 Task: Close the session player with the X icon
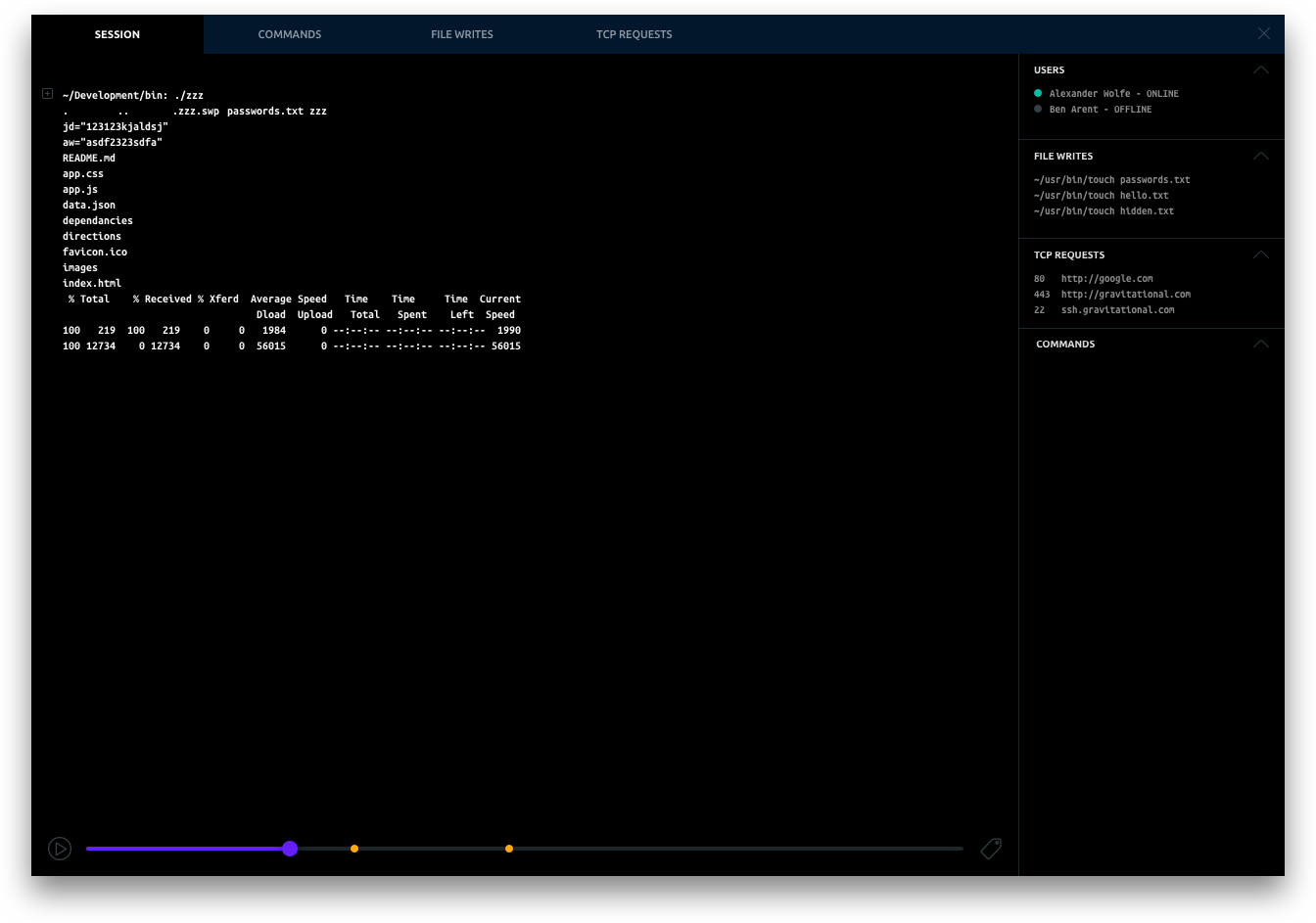coord(1264,33)
